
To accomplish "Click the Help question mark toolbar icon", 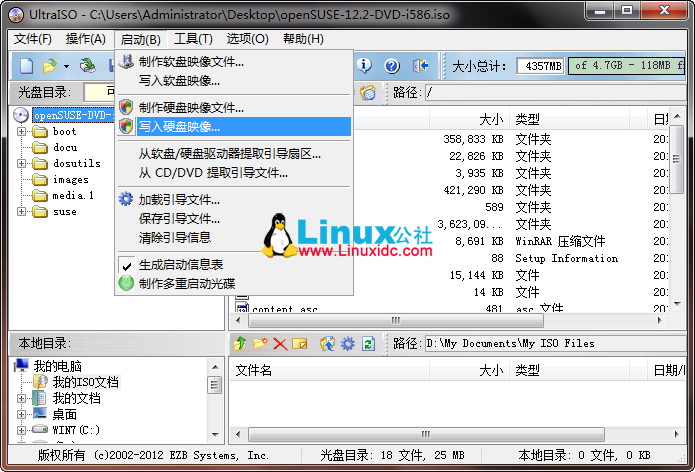I will point(392,66).
